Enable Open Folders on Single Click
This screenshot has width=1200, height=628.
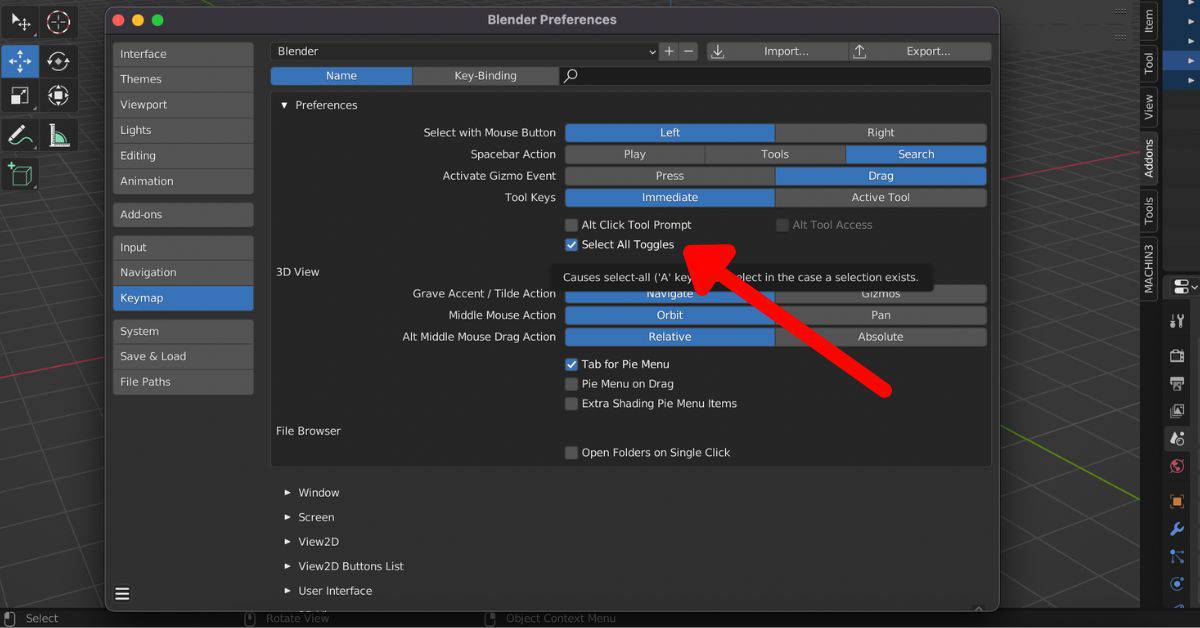[x=572, y=453]
